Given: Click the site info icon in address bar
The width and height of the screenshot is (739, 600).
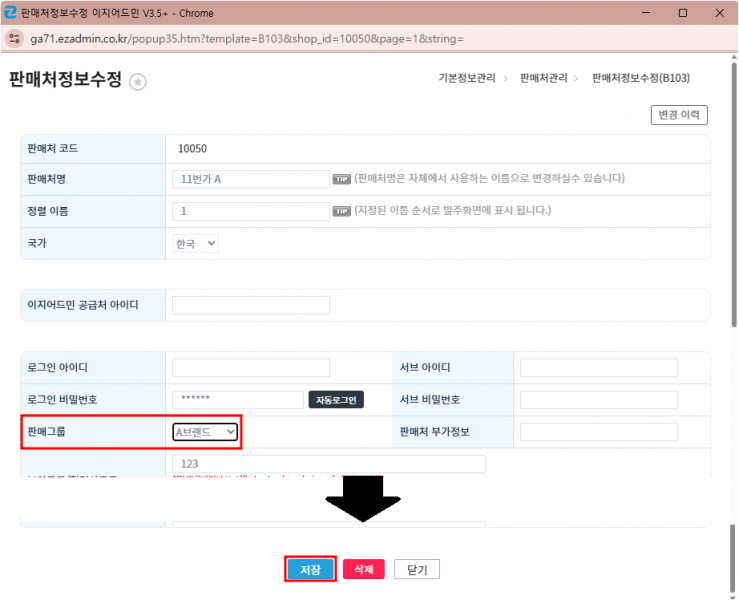Looking at the screenshot, I should pyautogui.click(x=15, y=38).
